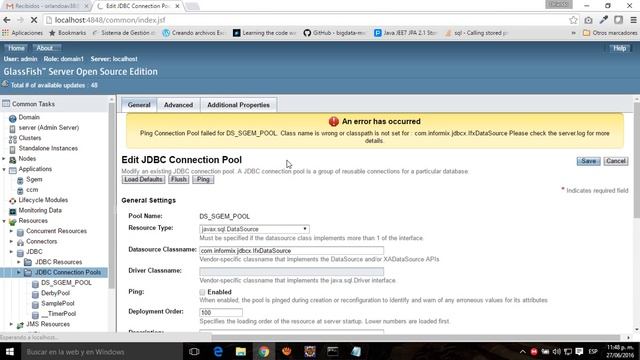640x360 pixels.
Task: Open File Explorer from taskbar
Action: coord(240,351)
